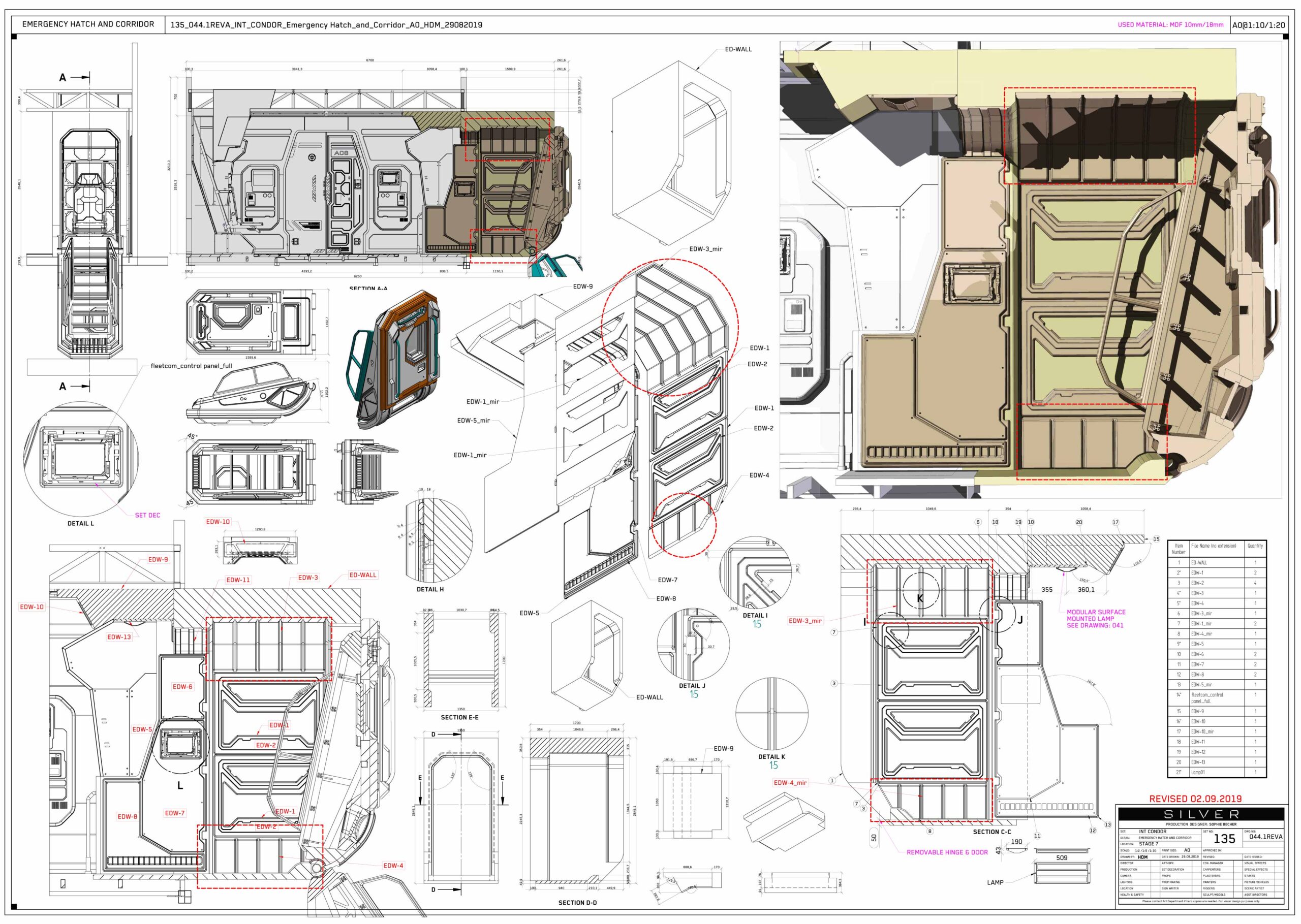Click the "MODULAR SURFACE MOUNTED LAMP" magenta note

pyautogui.click(x=1096, y=619)
